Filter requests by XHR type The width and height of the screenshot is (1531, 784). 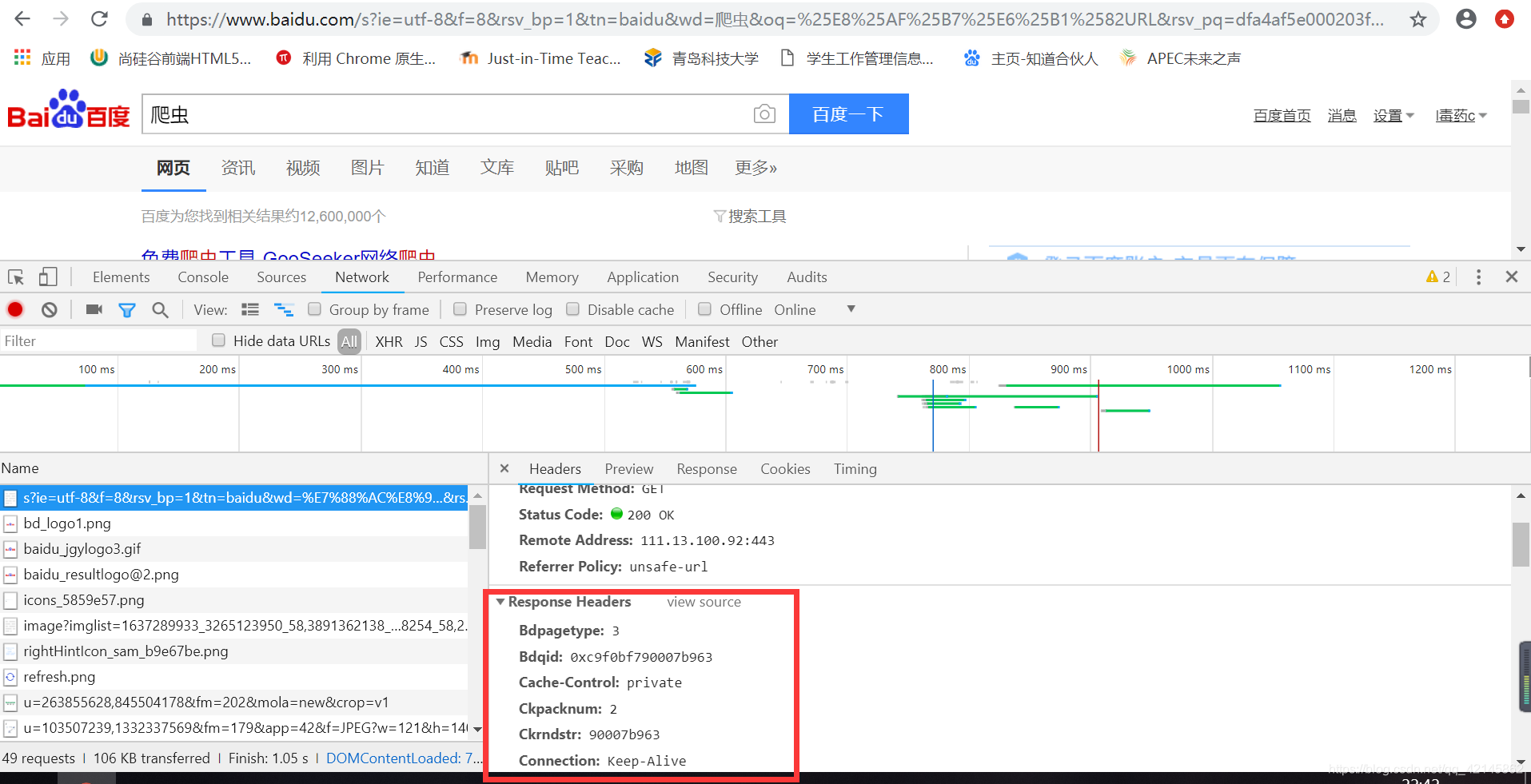(389, 341)
